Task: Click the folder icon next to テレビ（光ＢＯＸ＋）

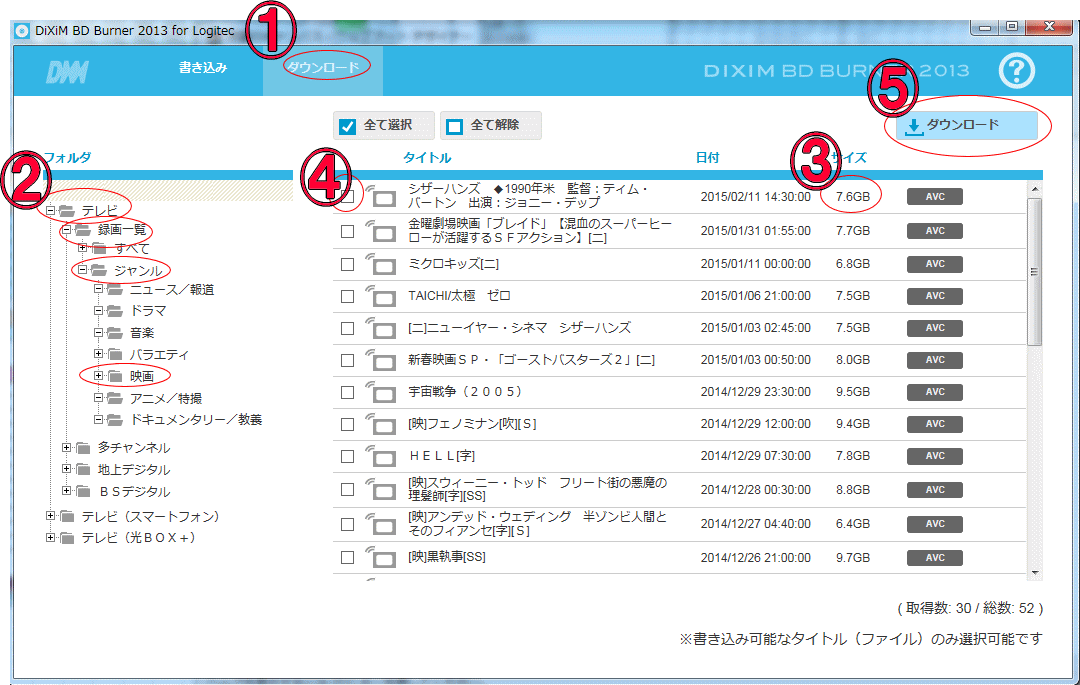Action: pyautogui.click(x=67, y=538)
